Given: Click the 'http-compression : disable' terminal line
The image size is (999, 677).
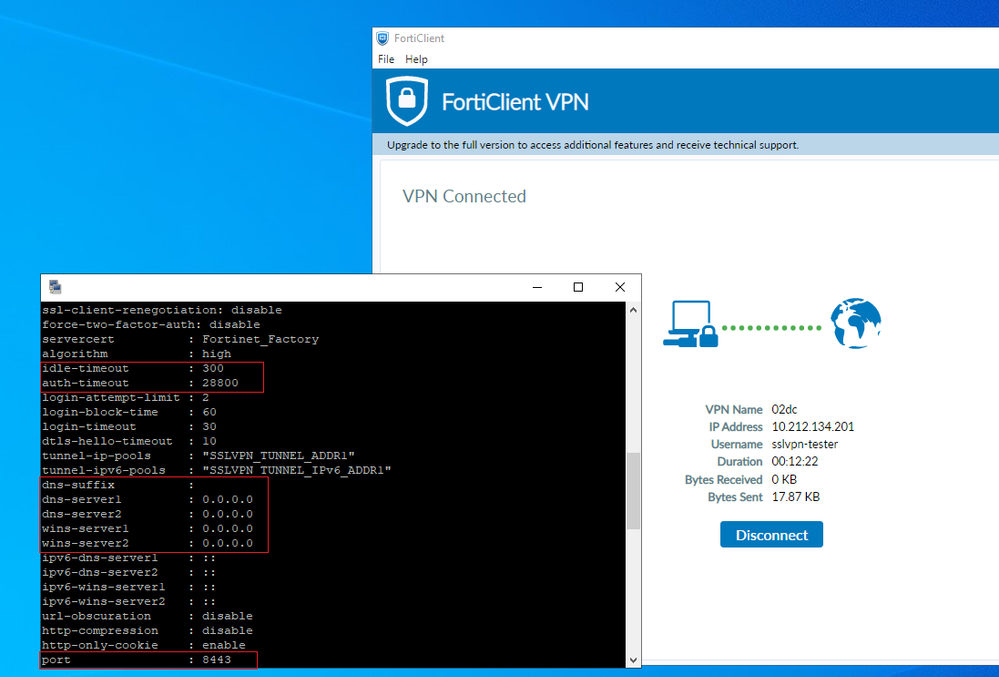Looking at the screenshot, I should tap(147, 631).
